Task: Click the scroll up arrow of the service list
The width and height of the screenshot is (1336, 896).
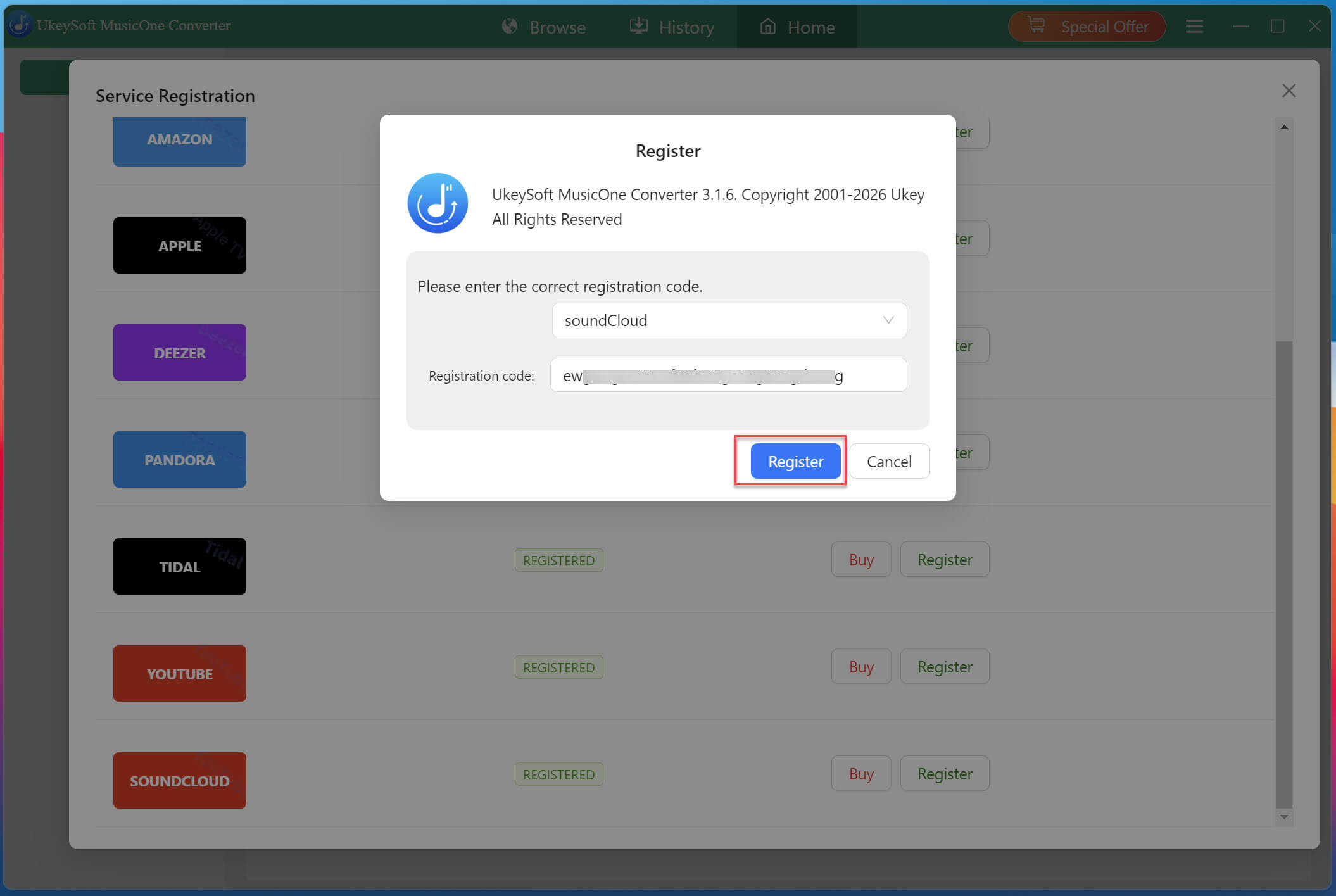Action: tap(1284, 127)
